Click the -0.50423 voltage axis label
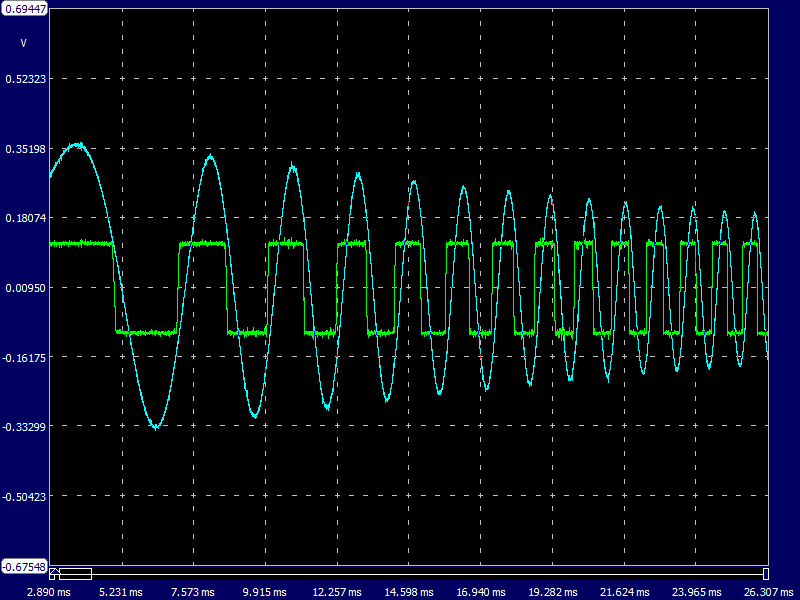Image resolution: width=800 pixels, height=600 pixels. [24, 496]
